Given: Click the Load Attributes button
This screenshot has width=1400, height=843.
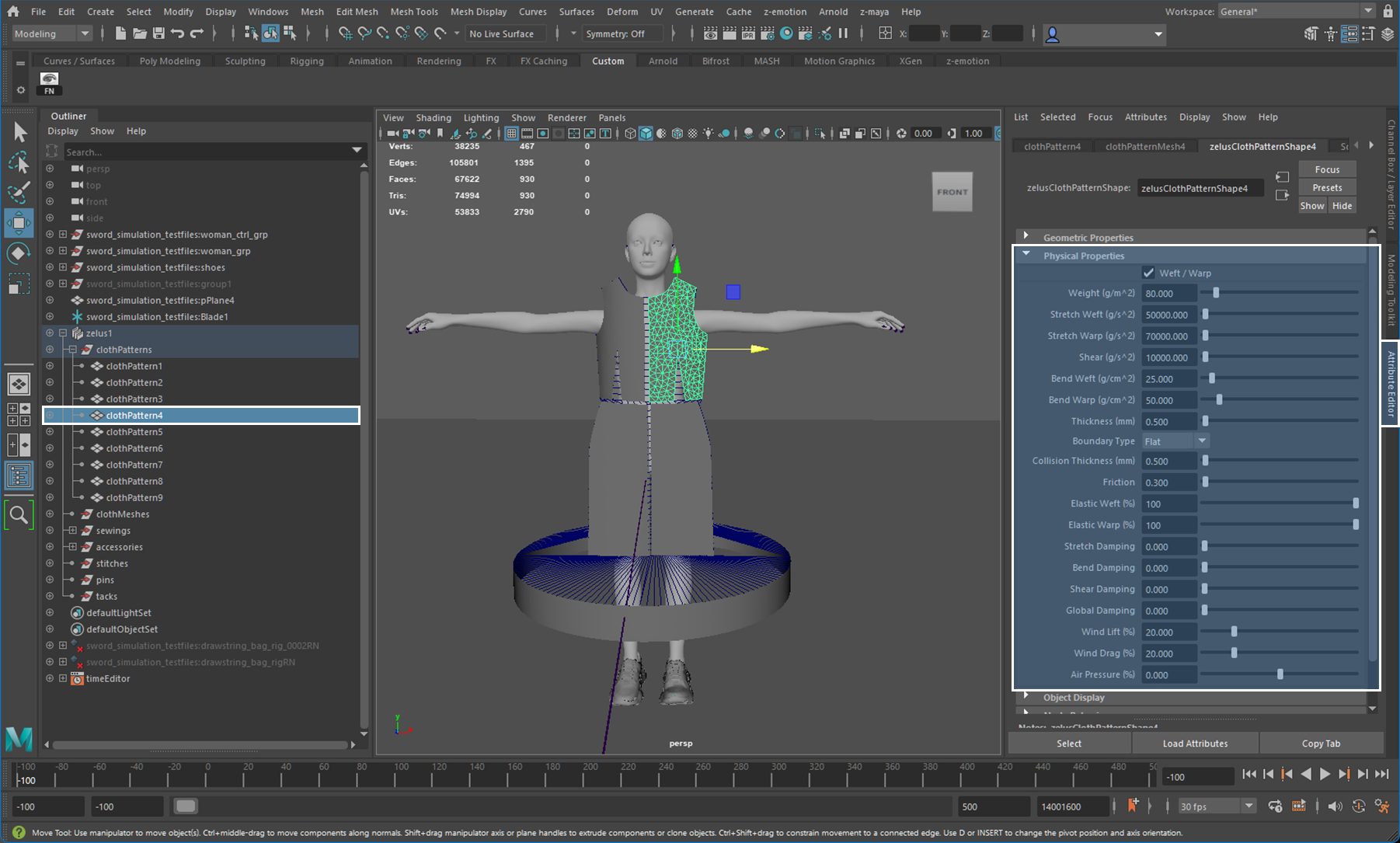Looking at the screenshot, I should (x=1195, y=744).
